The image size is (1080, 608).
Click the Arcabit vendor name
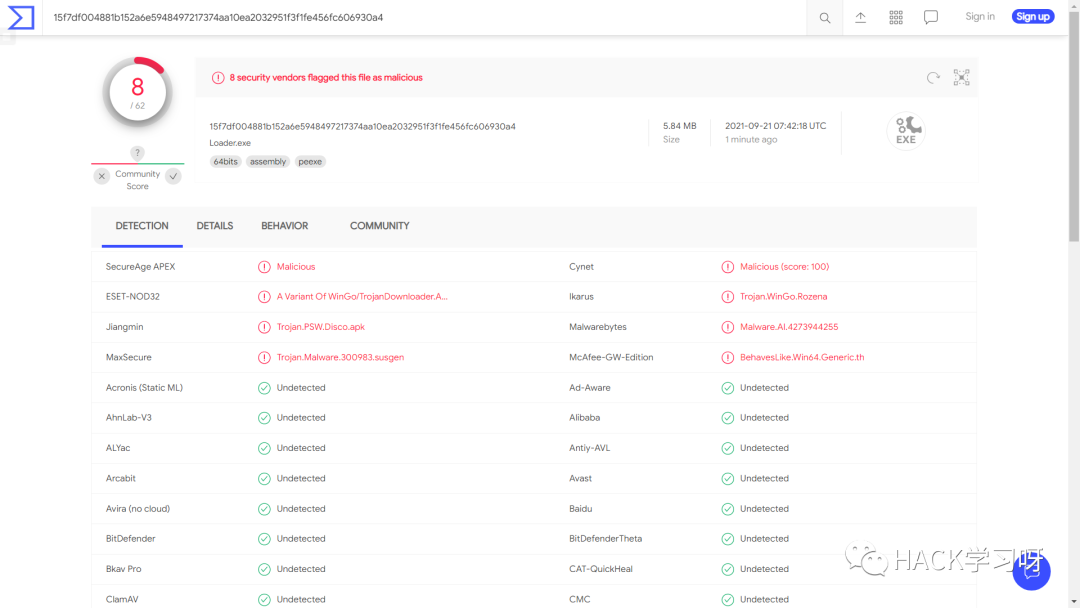pyautogui.click(x=121, y=478)
